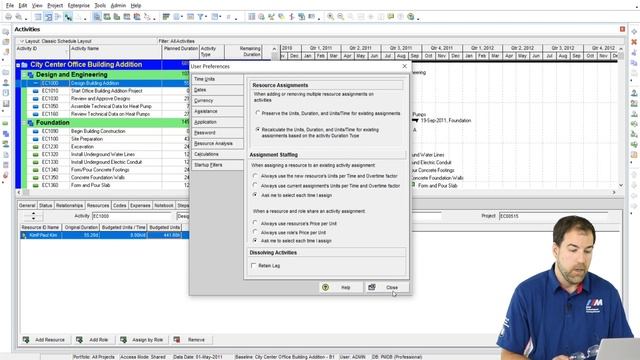Screen dimensions: 640x360
Task: Open the Notebook details tab
Action: click(x=164, y=205)
